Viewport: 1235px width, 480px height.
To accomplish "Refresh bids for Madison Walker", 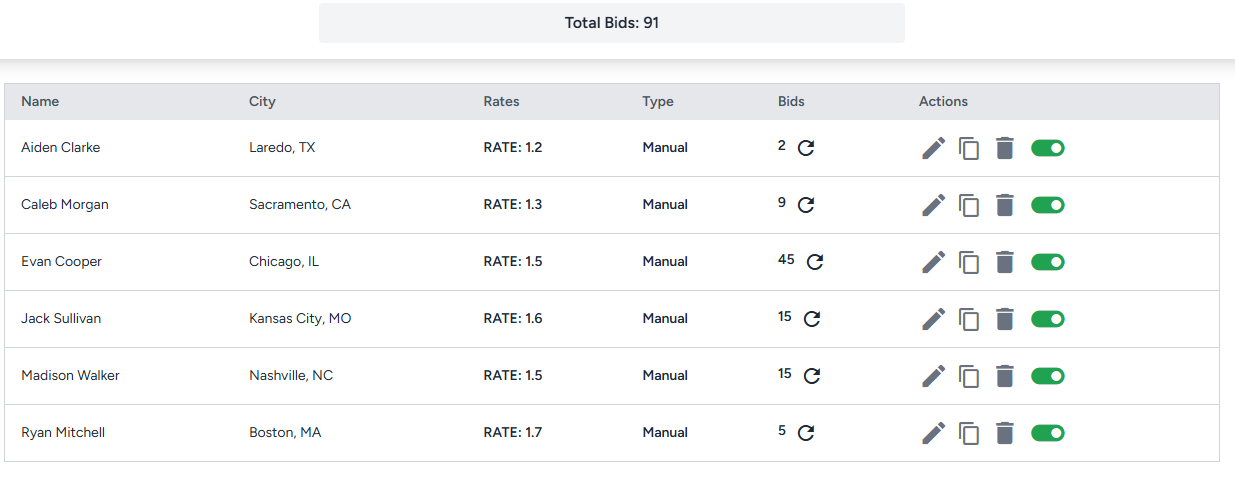I will tap(812, 376).
